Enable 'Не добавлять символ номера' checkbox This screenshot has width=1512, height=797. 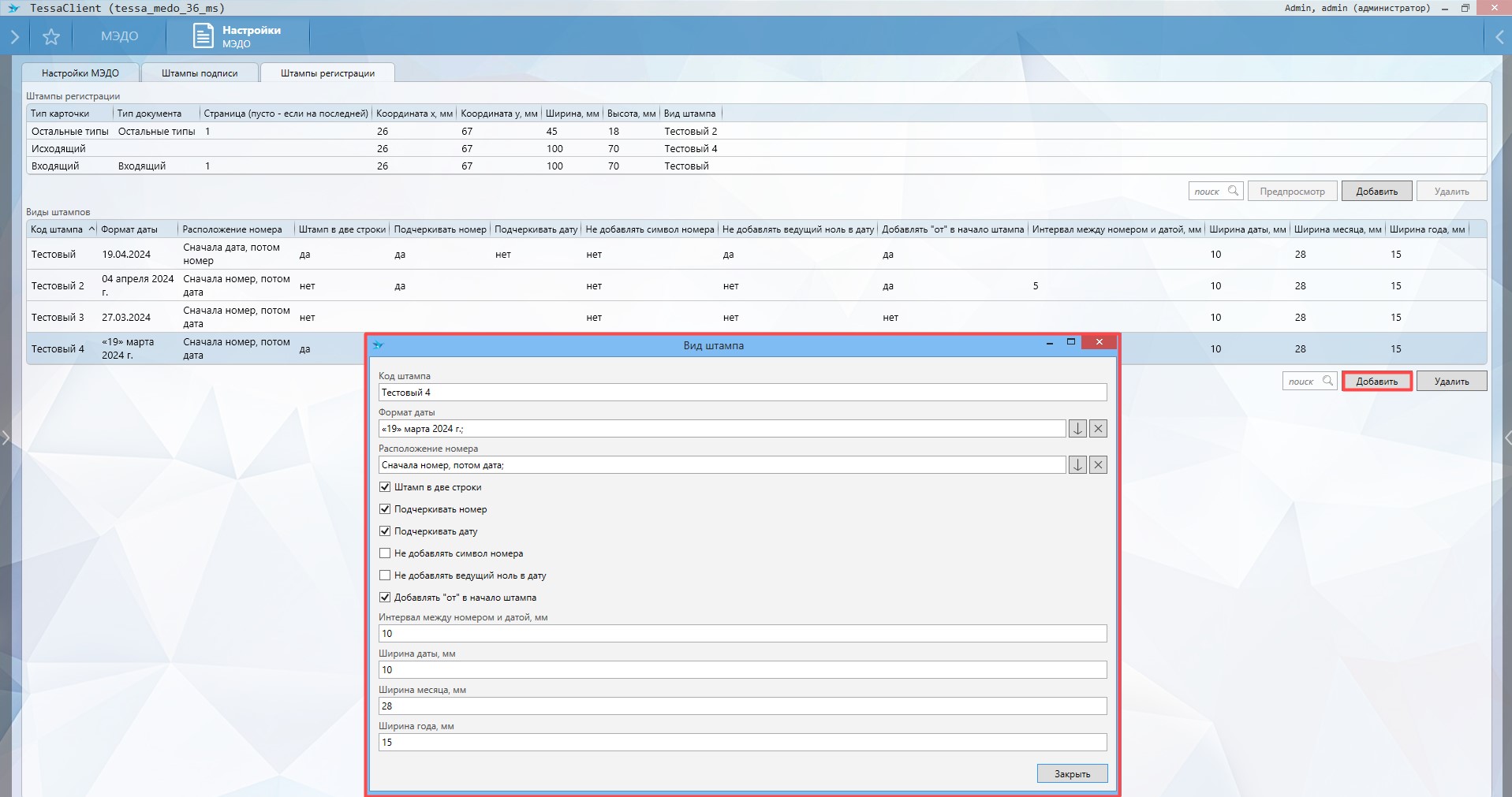point(385,553)
